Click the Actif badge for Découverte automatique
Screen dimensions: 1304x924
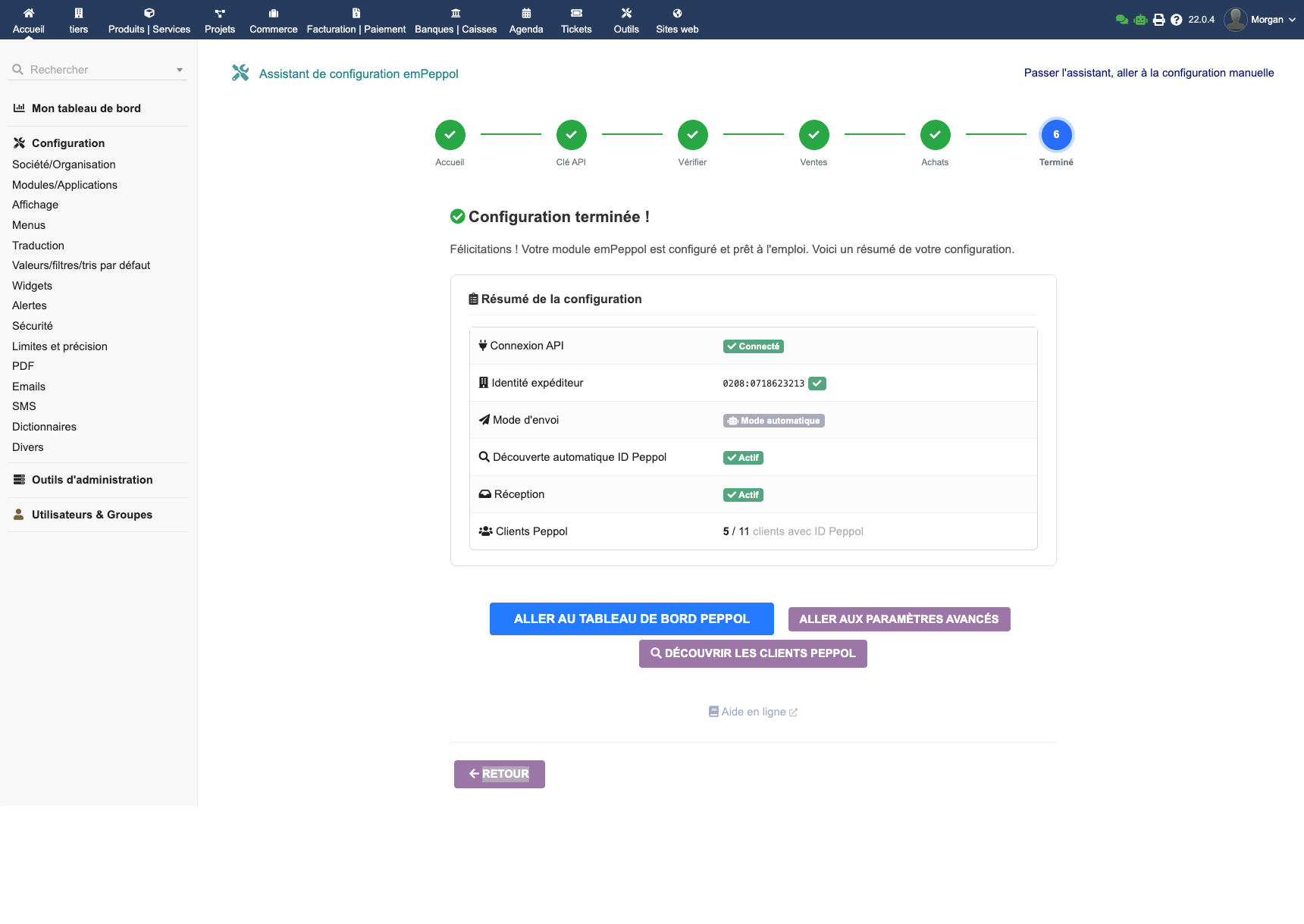point(743,458)
